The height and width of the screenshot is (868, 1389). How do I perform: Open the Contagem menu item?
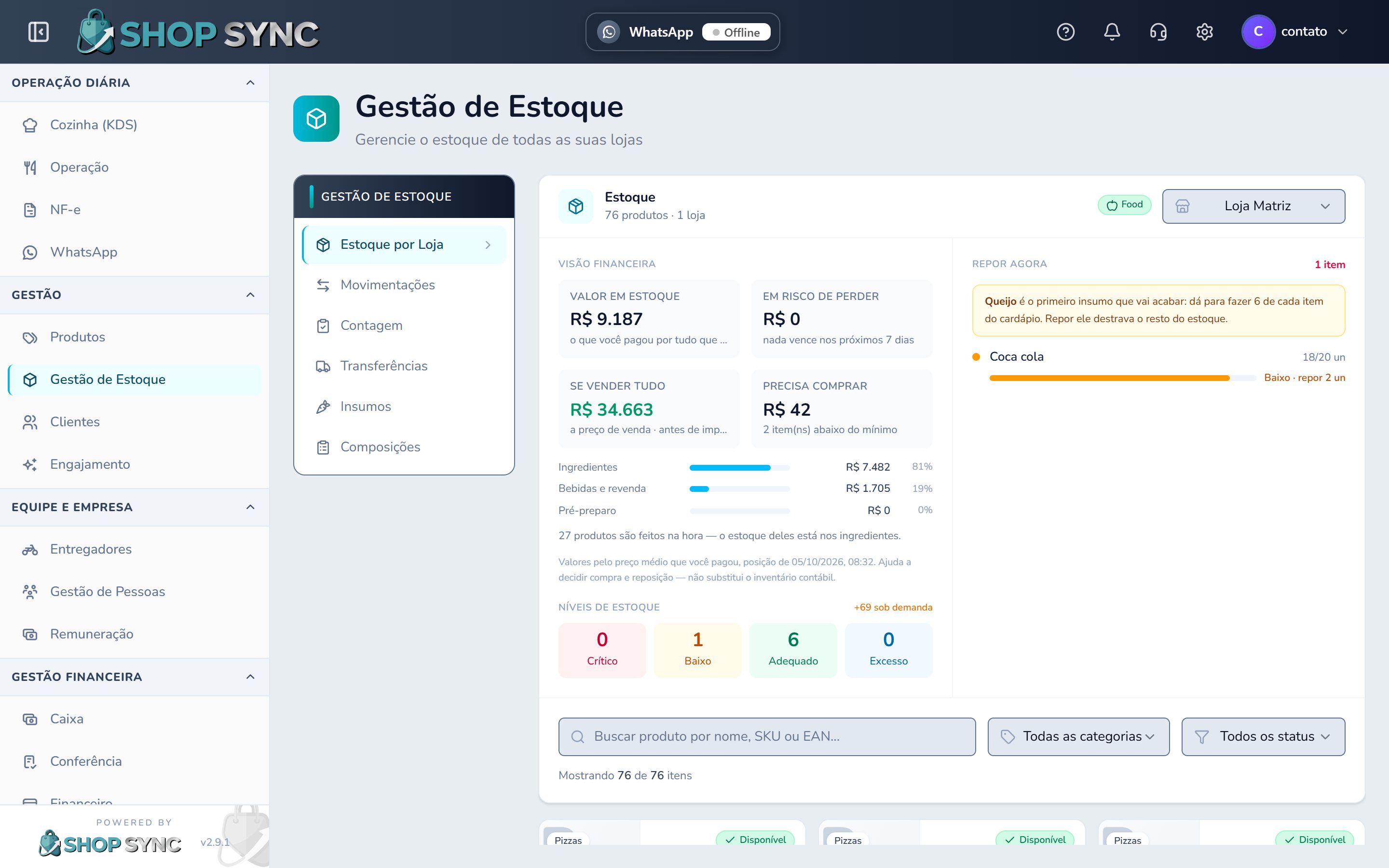point(404,325)
